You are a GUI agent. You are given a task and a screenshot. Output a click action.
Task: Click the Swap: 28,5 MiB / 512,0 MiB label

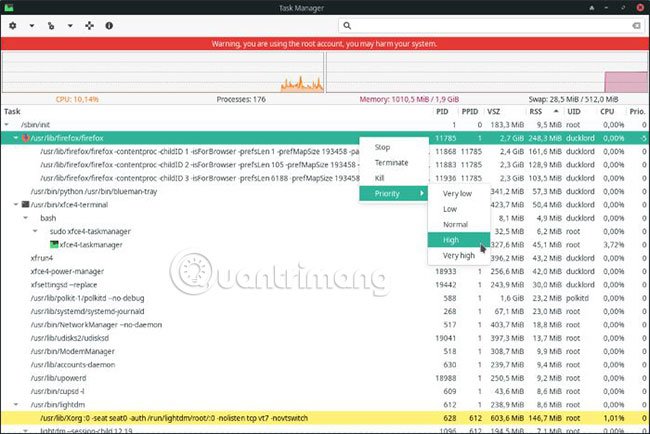[x=573, y=99]
